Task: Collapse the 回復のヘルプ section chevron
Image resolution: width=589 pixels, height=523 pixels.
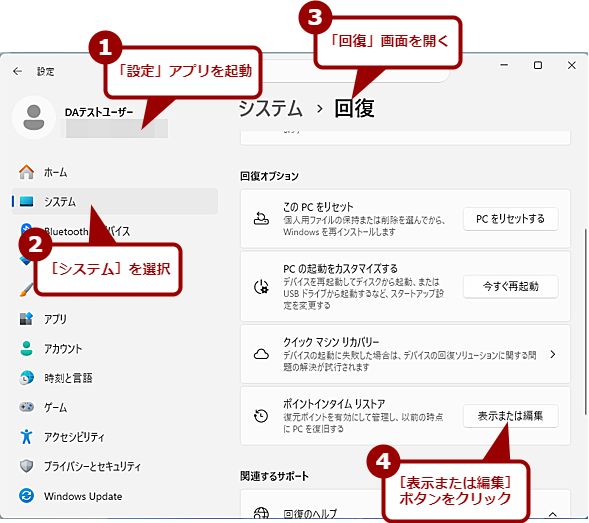Action: point(553,514)
